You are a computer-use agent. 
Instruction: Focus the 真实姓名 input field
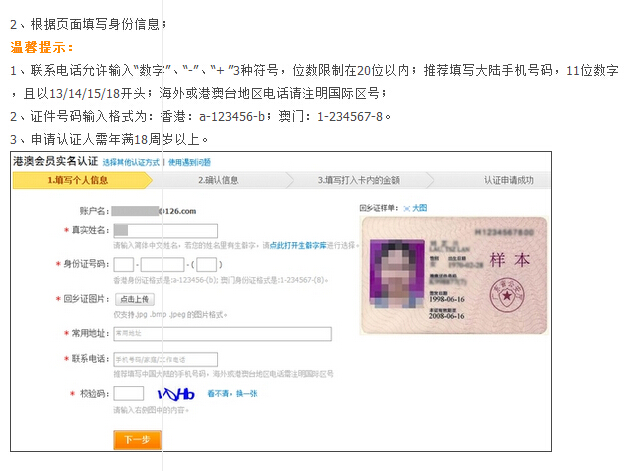pos(165,231)
